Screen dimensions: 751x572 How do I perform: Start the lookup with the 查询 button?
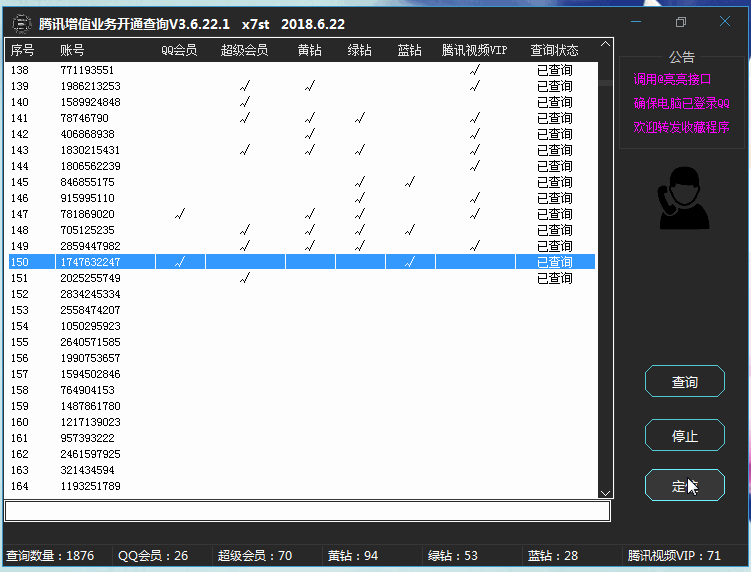[684, 381]
